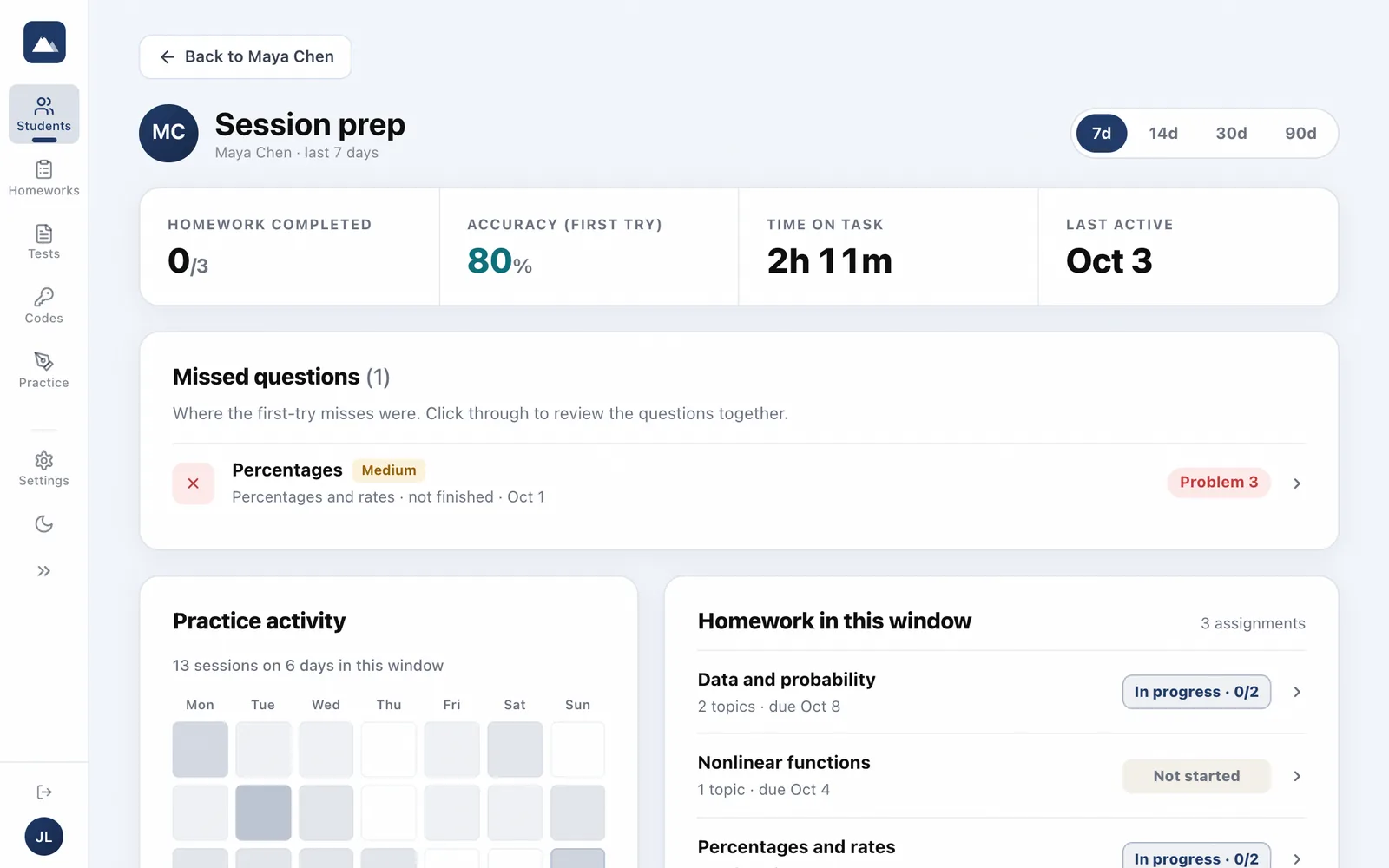Open the Codes page
1389x868 pixels.
44,306
